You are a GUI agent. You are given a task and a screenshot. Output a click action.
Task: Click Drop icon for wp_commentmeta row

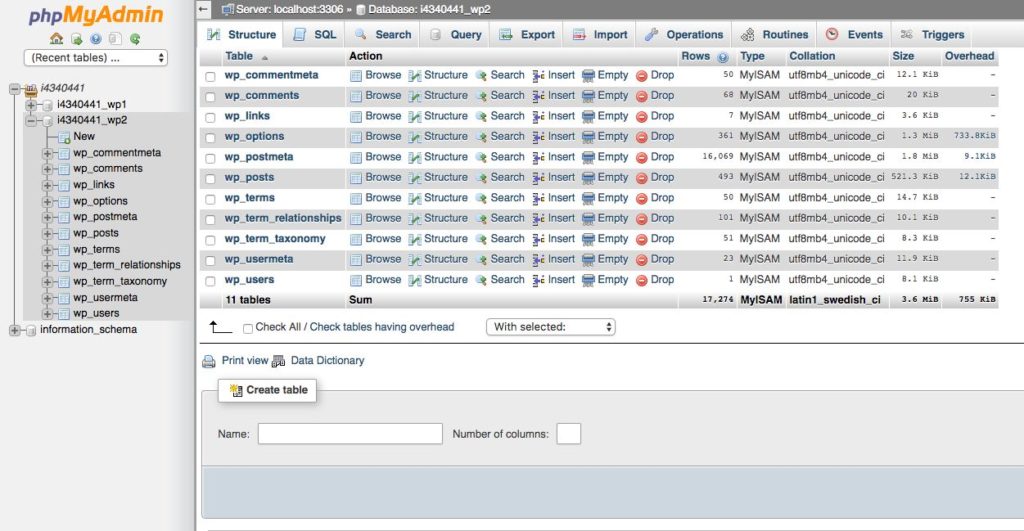tap(642, 76)
